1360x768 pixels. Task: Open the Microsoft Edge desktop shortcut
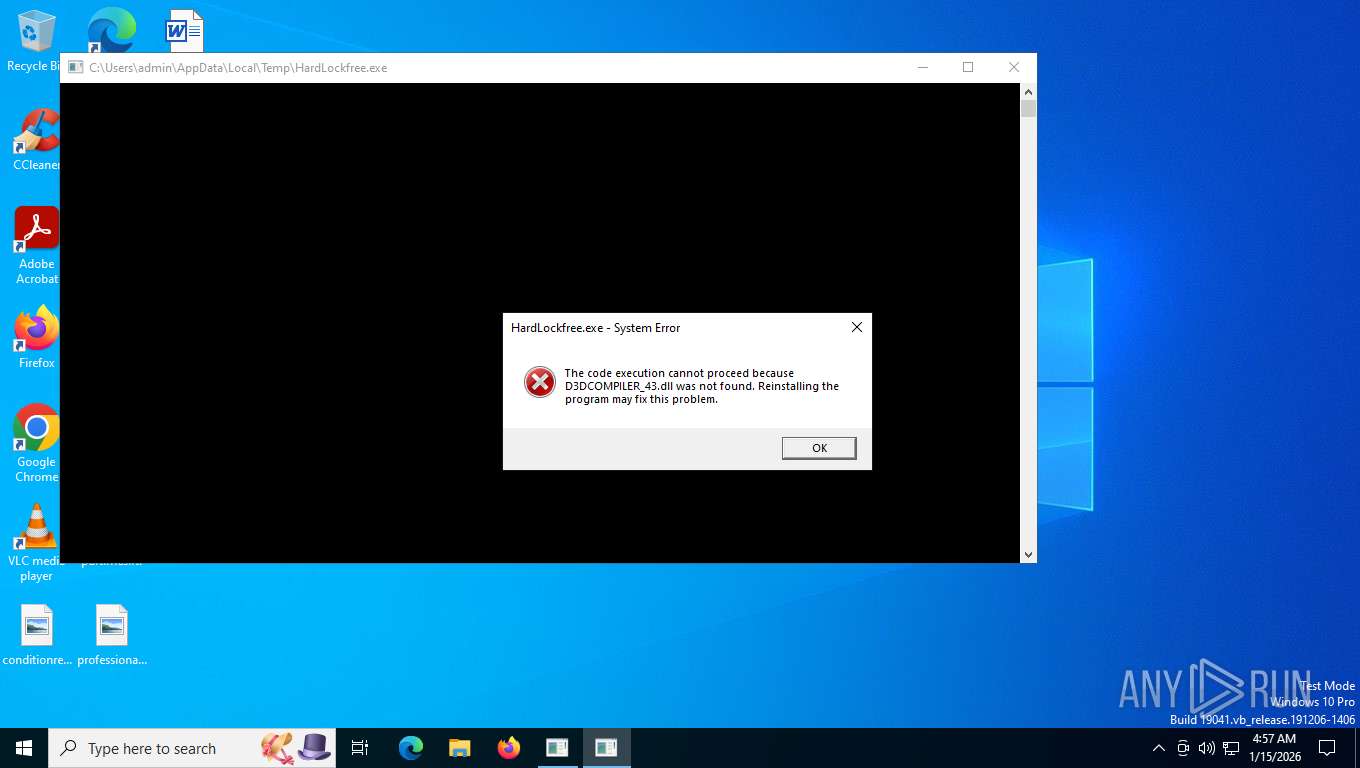pos(111,30)
